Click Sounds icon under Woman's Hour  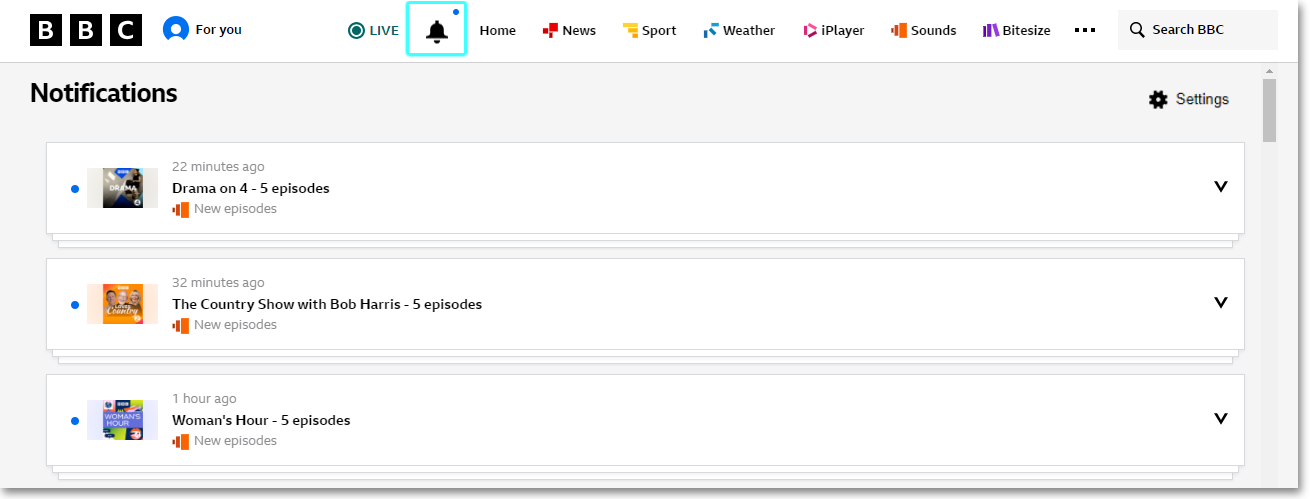[180, 441]
